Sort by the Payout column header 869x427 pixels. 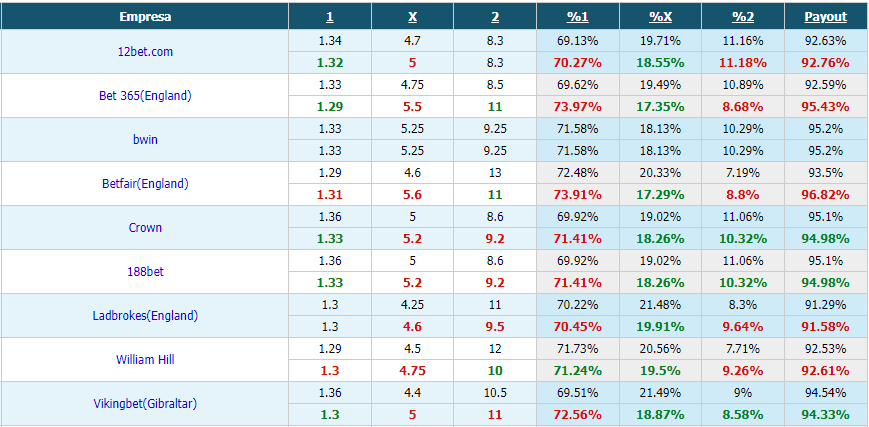[826, 17]
